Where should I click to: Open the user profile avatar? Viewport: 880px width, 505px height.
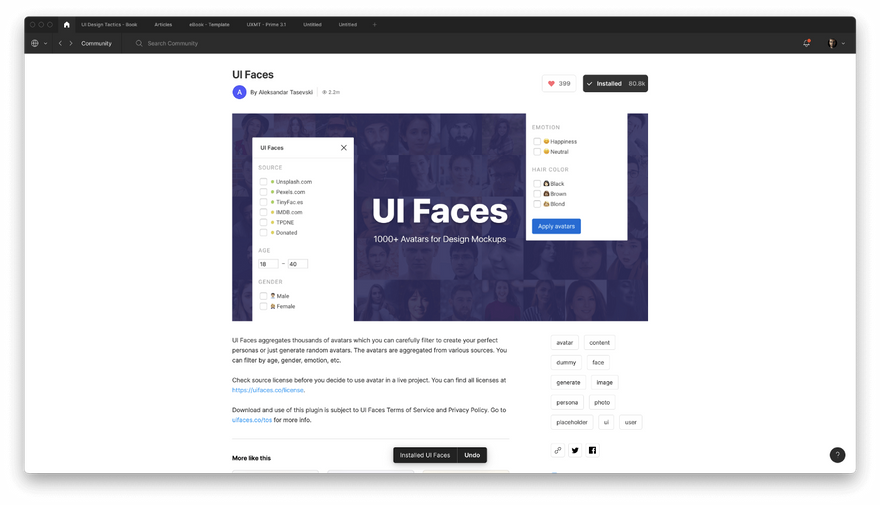tap(832, 43)
